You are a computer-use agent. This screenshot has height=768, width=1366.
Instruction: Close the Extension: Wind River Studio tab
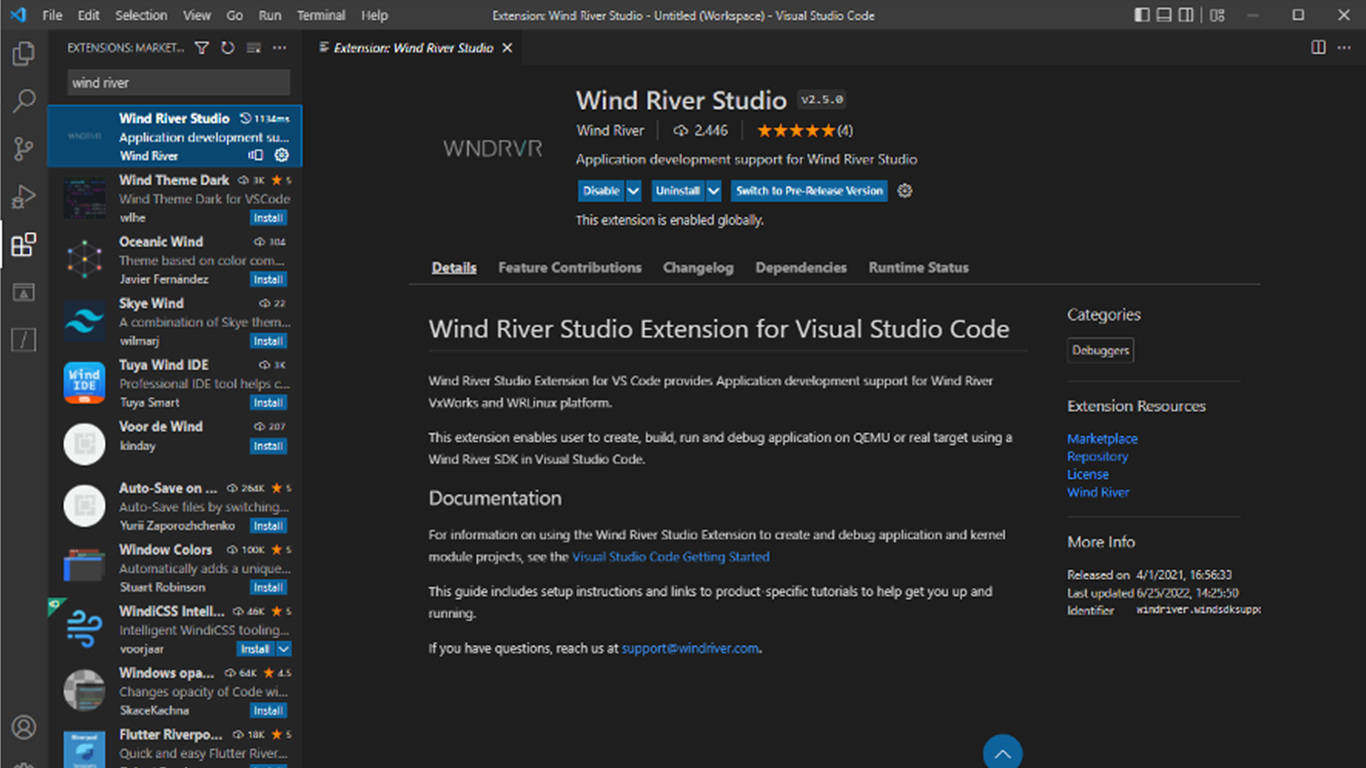pyautogui.click(x=507, y=48)
